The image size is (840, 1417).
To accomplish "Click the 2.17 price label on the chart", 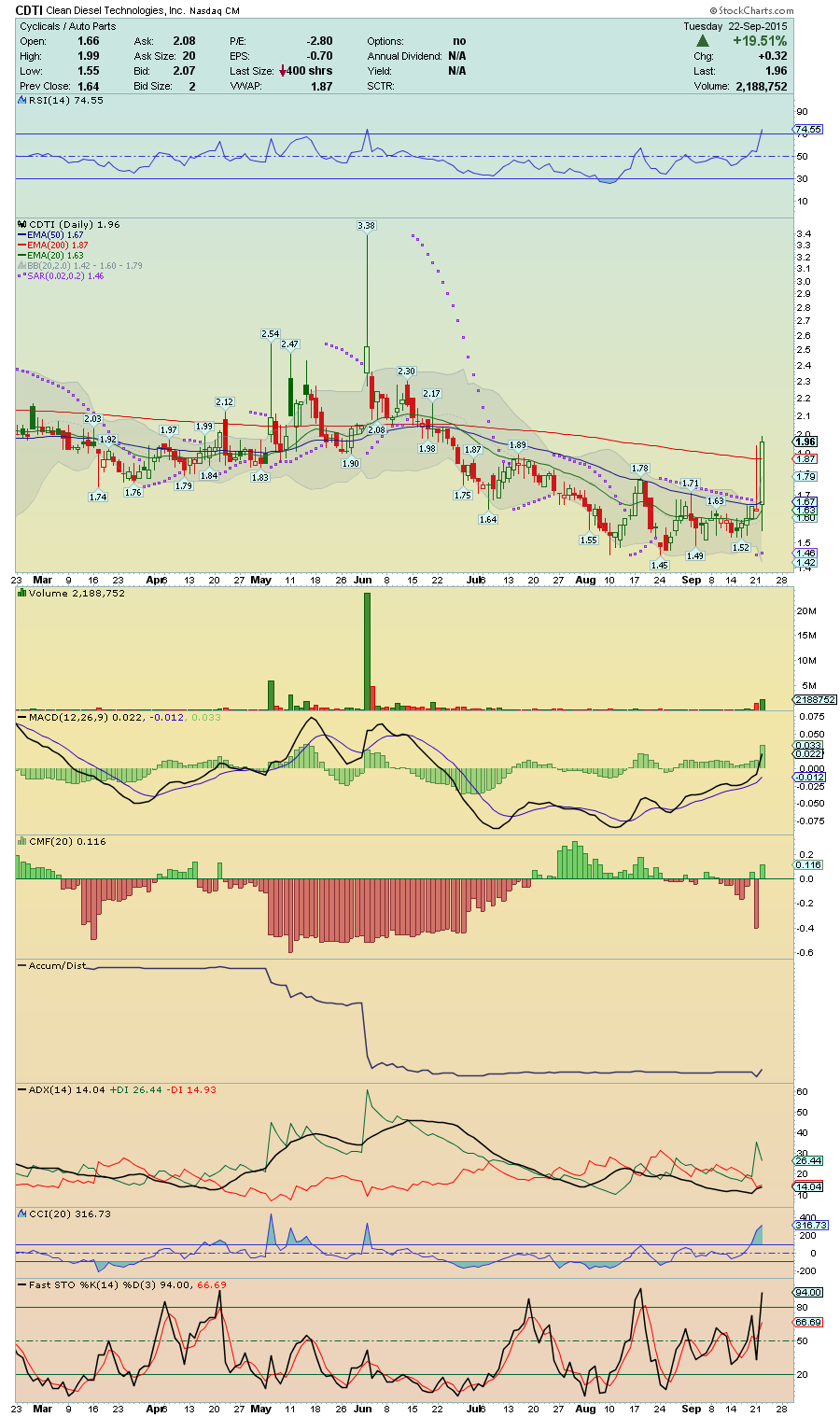I will pos(431,394).
